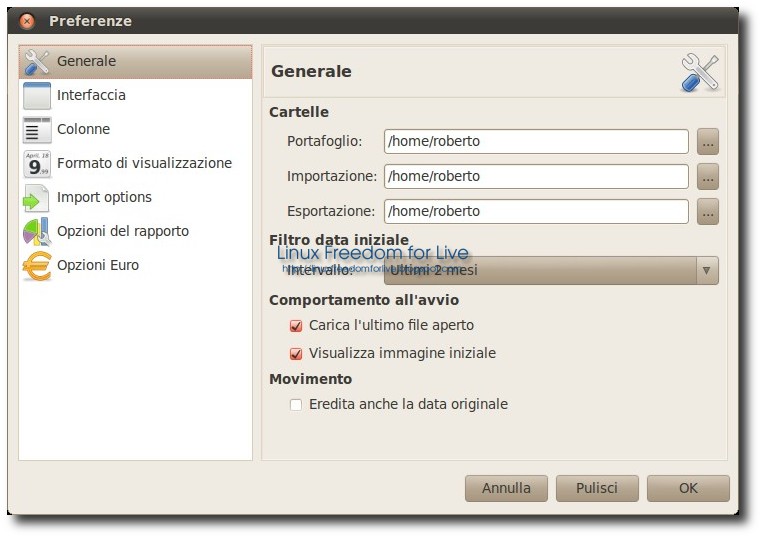Click the Formato di visualizzazione calendar icon

tap(36, 164)
